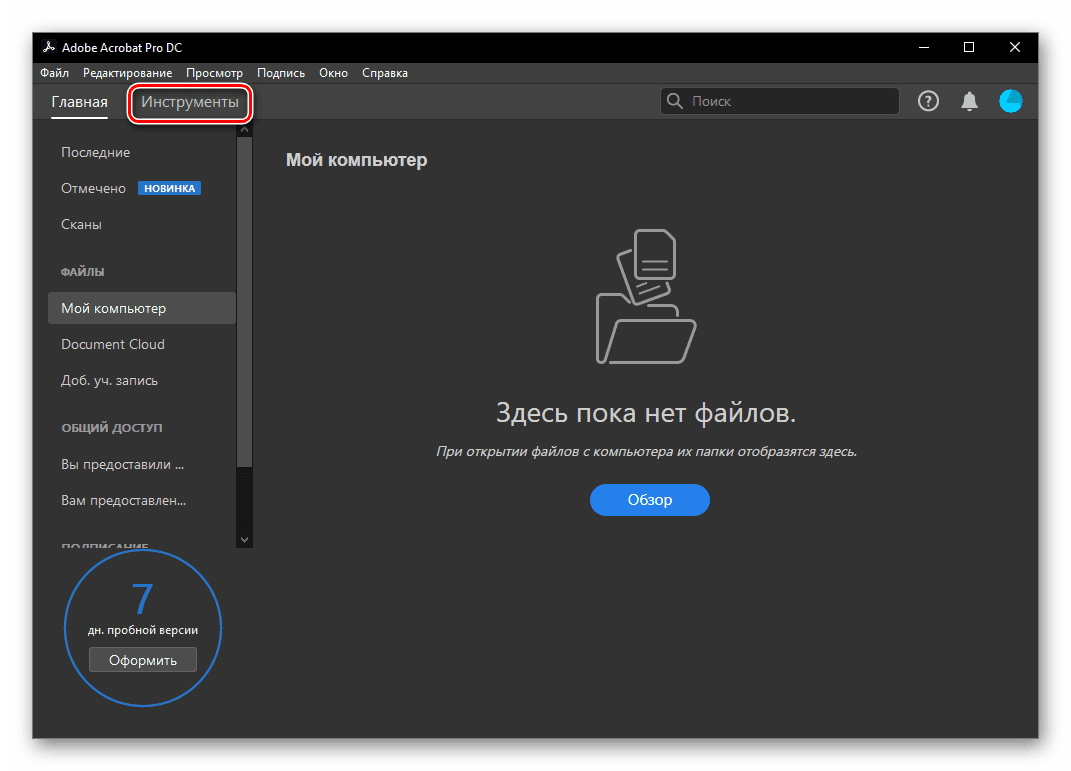Click sidebar scrollbar down arrow
Viewport: 1071px width, 771px height.
tap(244, 540)
